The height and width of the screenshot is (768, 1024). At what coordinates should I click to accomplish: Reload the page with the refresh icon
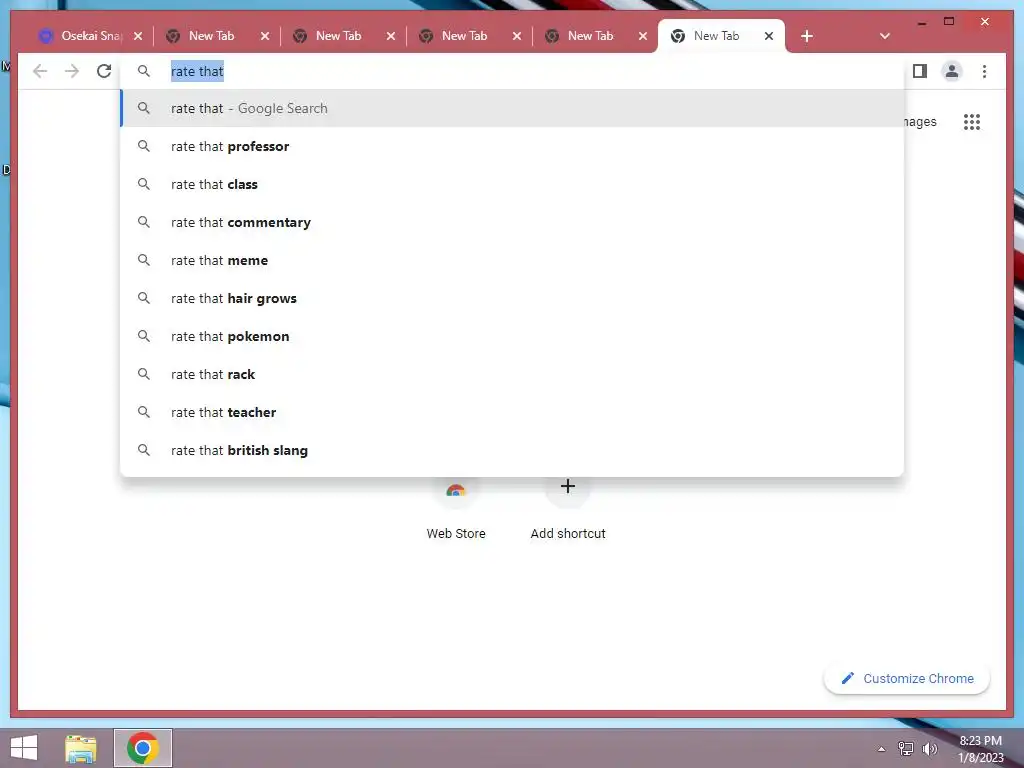click(x=104, y=71)
